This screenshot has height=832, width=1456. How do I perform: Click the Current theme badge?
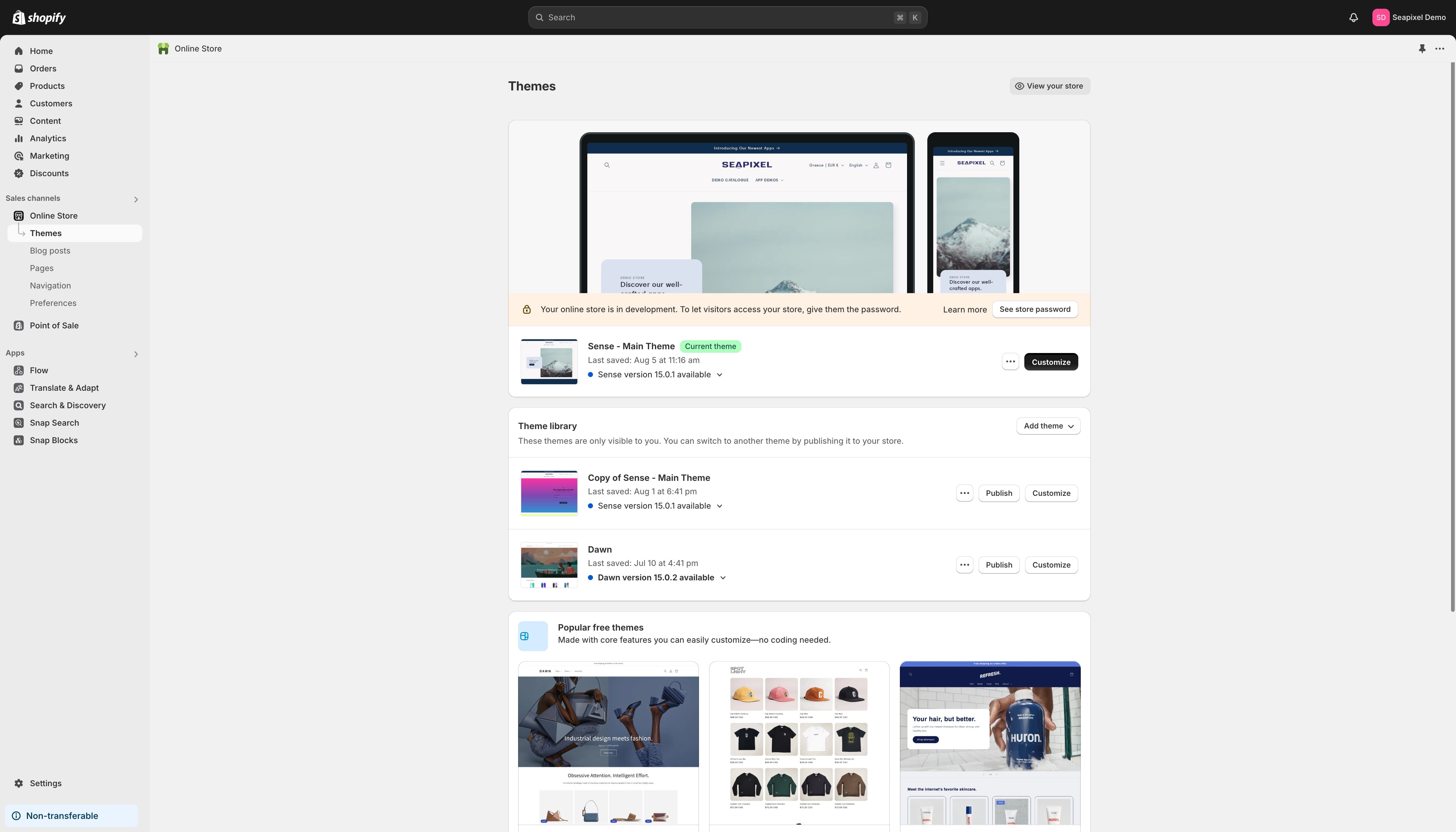coord(710,346)
